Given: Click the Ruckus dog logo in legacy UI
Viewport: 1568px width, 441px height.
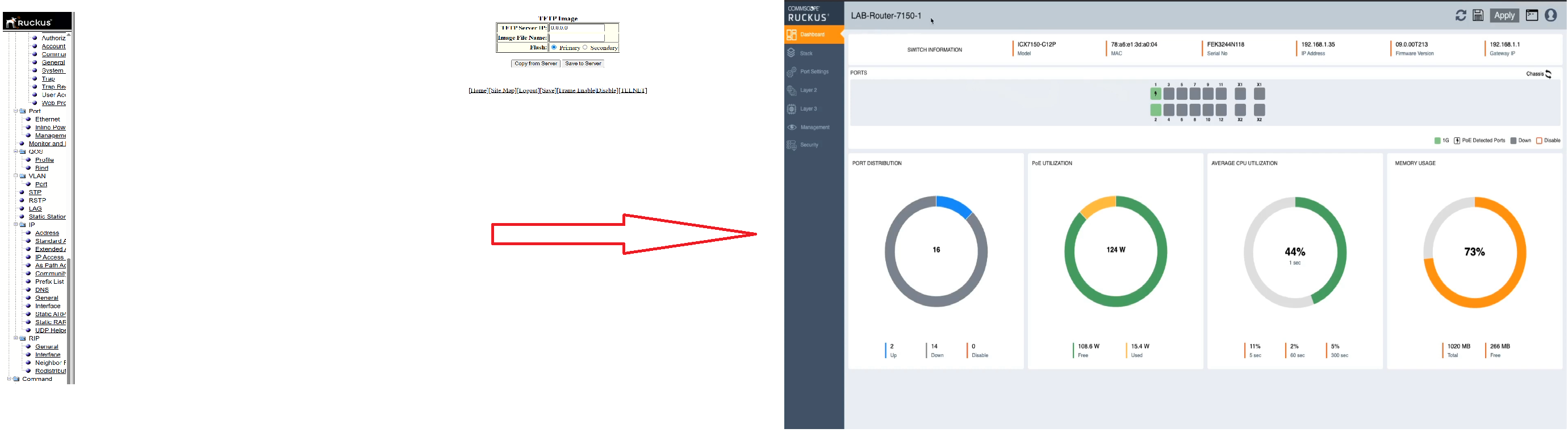Looking at the screenshot, I should click(x=28, y=23).
